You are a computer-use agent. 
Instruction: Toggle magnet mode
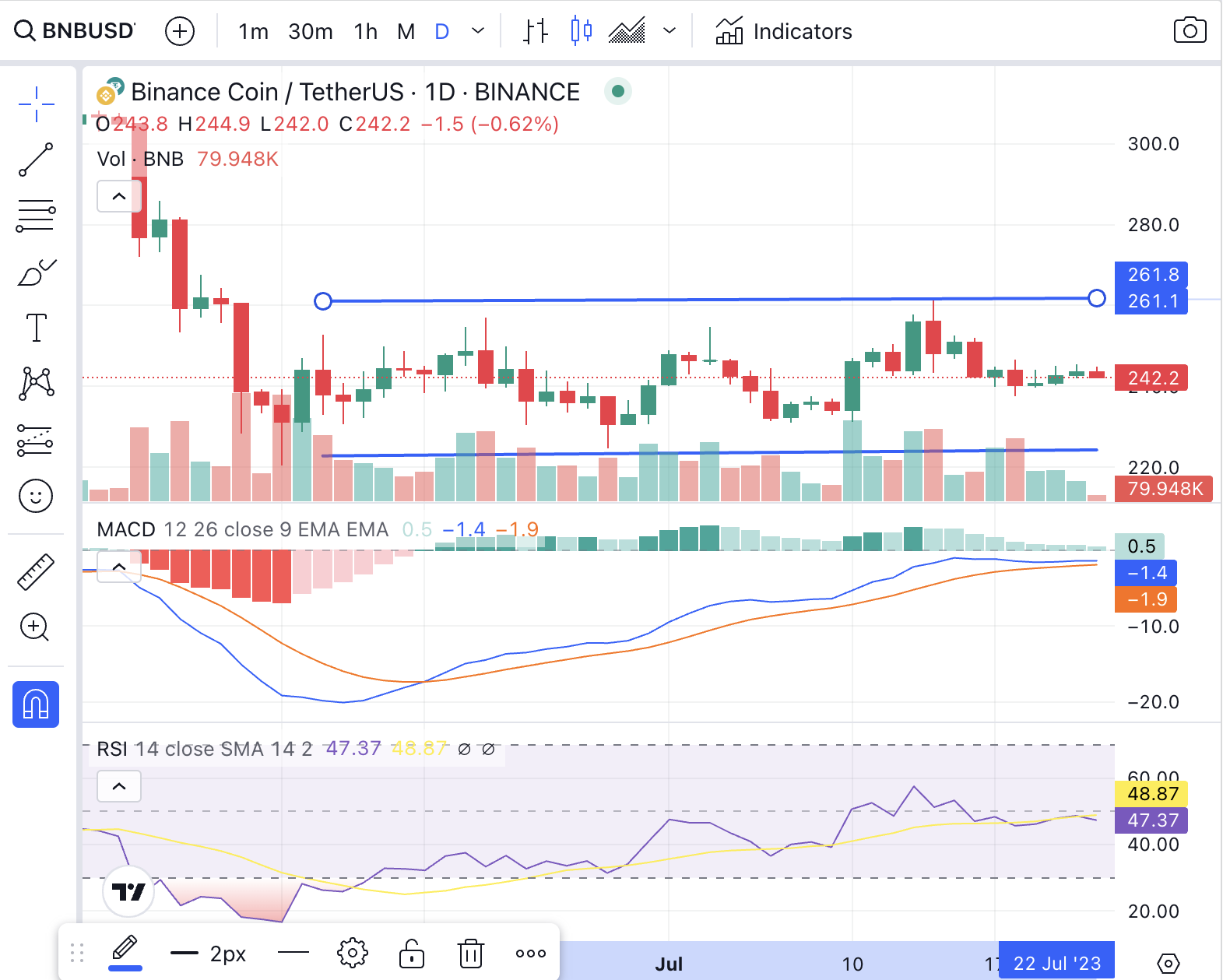tap(36, 704)
